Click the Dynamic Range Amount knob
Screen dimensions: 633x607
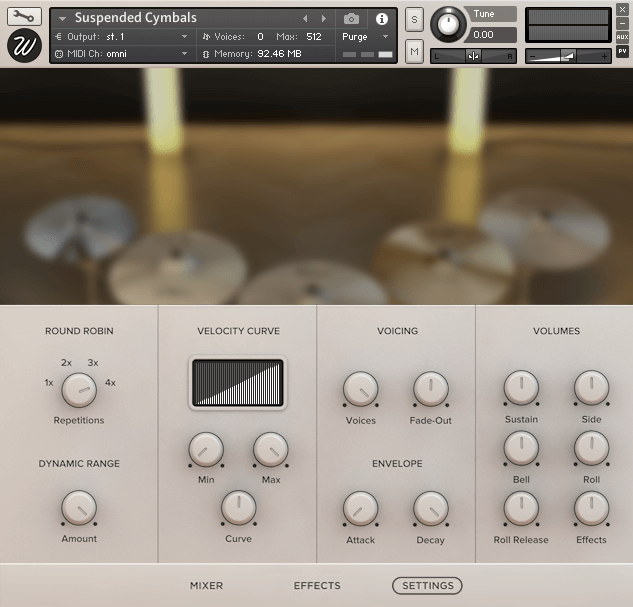79,508
